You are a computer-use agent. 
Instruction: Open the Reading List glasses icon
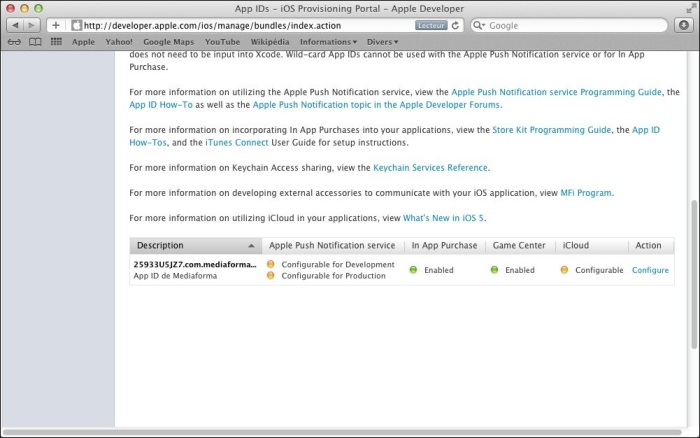click(x=14, y=42)
